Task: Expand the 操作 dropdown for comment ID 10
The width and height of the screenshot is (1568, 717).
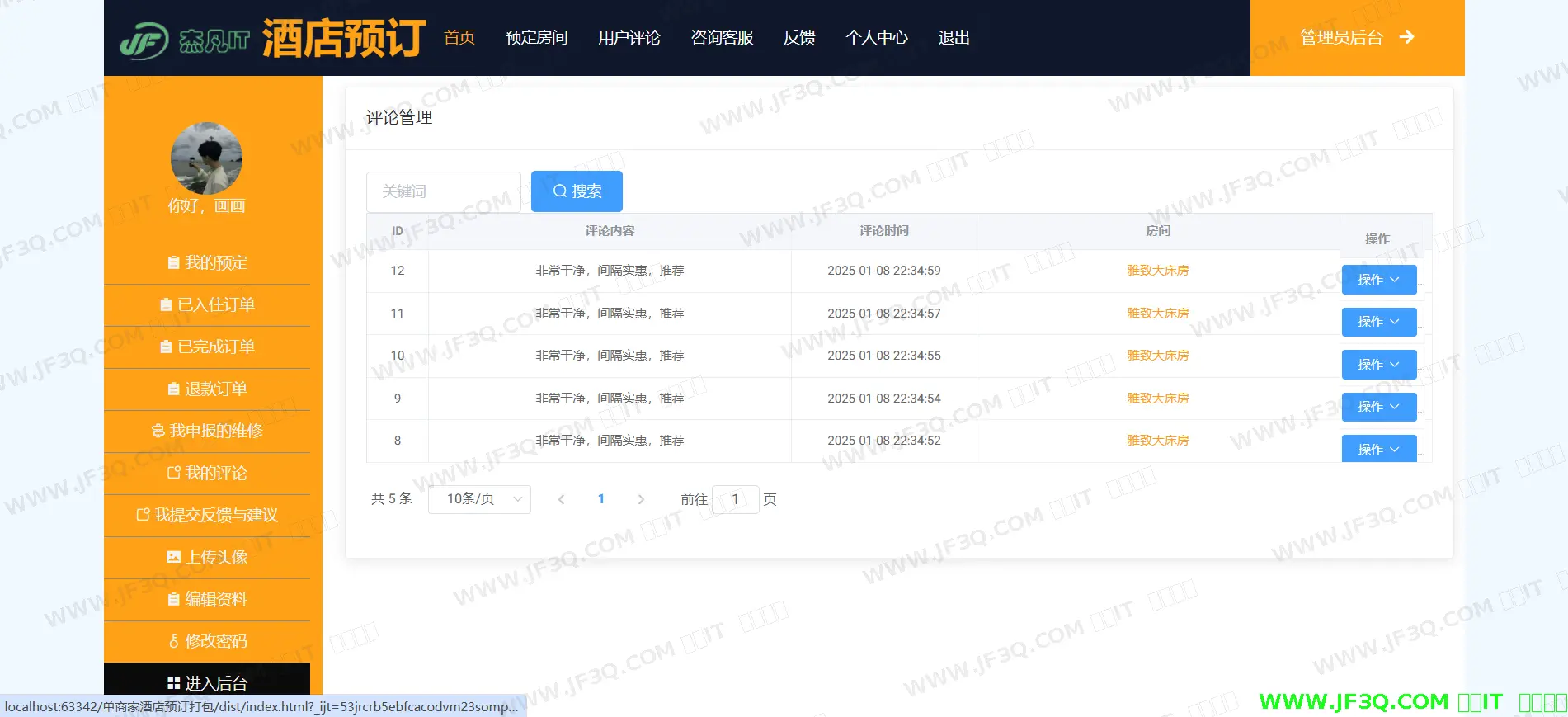Action: pyautogui.click(x=1378, y=365)
